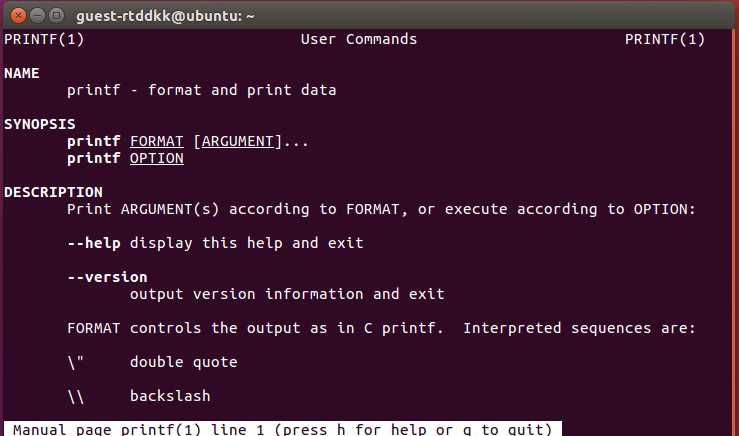739x436 pixels.
Task: Click the underlined FORMAT word in synopsis
Action: (x=156, y=141)
